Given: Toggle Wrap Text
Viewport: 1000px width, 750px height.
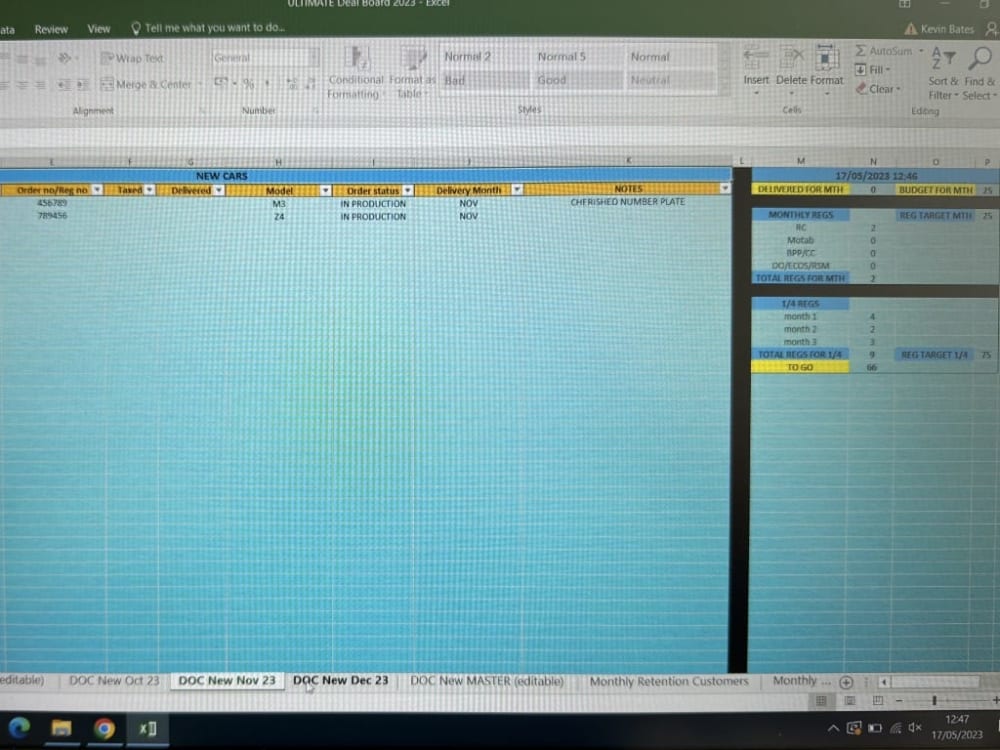Looking at the screenshot, I should click(x=133, y=58).
